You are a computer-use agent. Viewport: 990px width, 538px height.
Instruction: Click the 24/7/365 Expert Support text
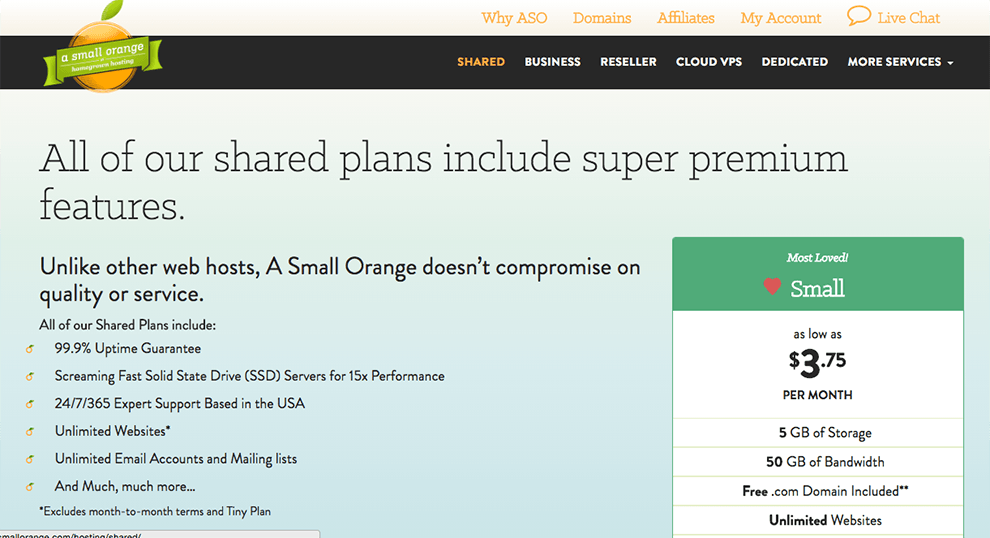179,404
